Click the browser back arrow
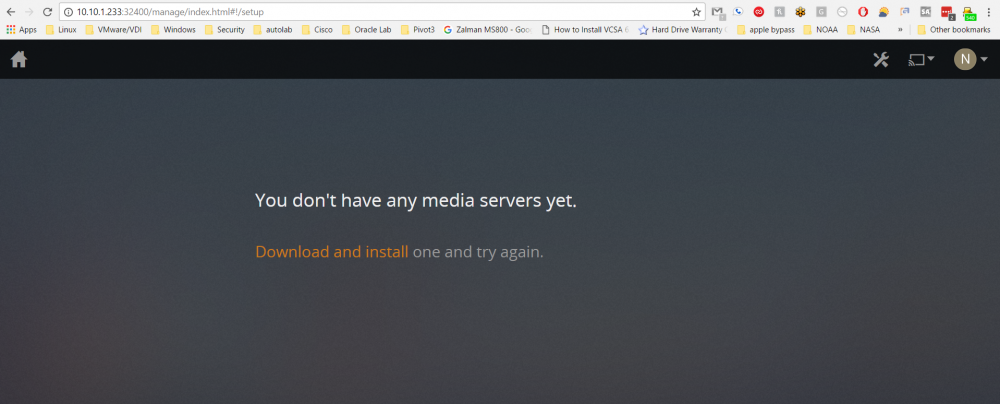This screenshot has height=404, width=1000. click(11, 11)
